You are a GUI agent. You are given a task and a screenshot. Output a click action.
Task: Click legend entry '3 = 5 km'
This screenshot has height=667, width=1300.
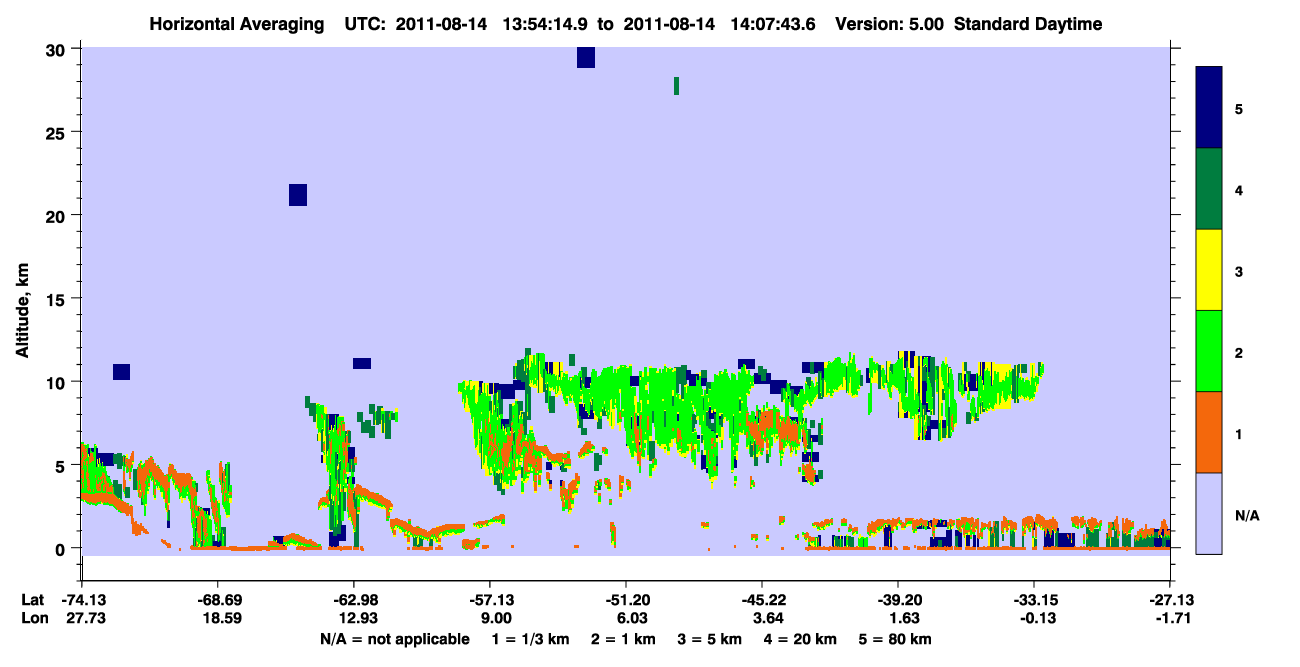(710, 639)
